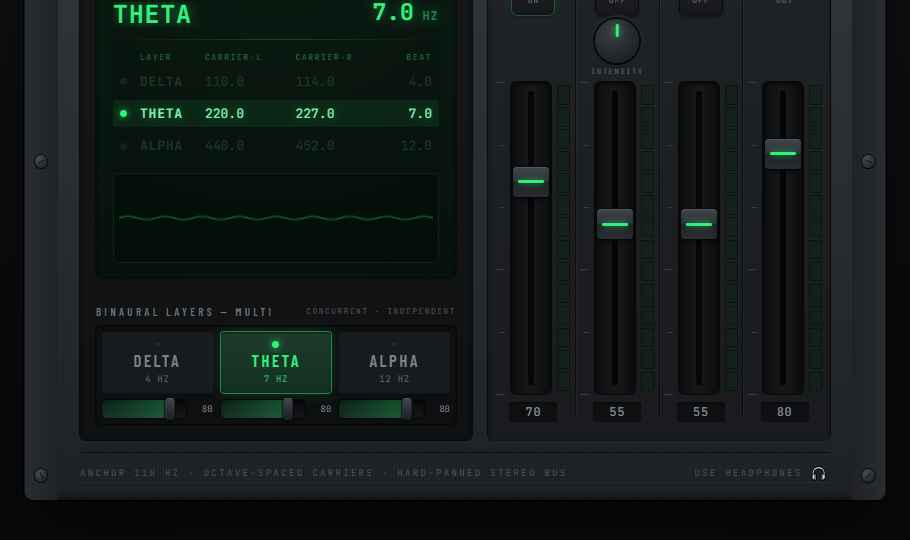Click the 80 value beside the DELTA slider
The width and height of the screenshot is (910, 540).
click(207, 409)
